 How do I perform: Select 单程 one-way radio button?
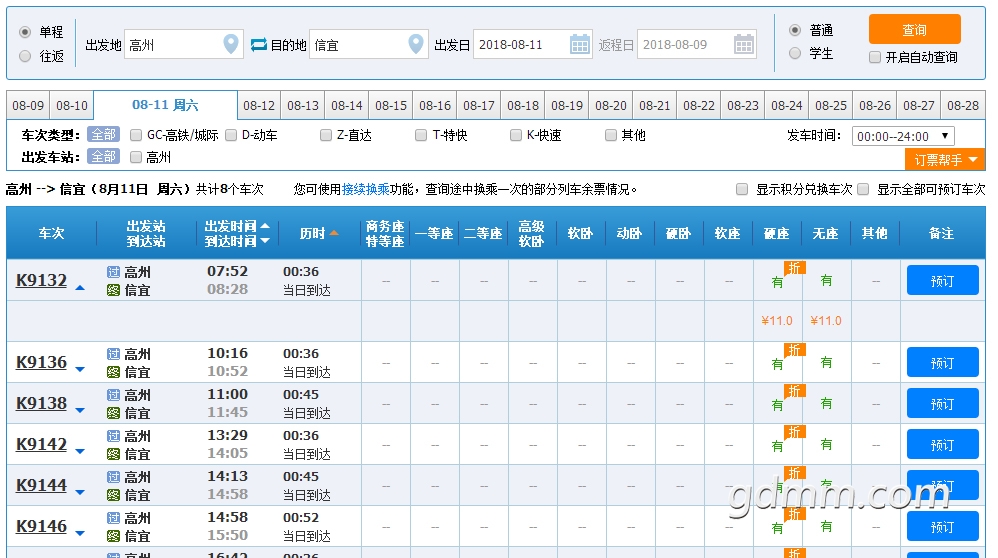click(25, 32)
